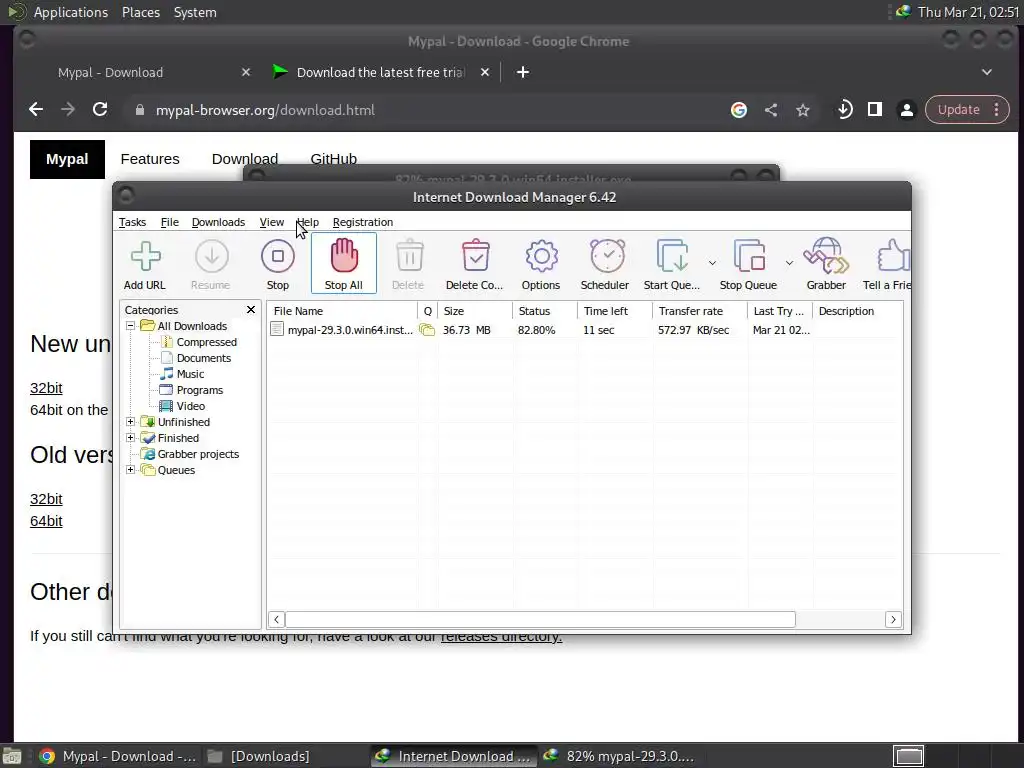Viewport: 1024px width, 768px height.
Task: Open a new Chrome tab
Action: [x=523, y=72]
